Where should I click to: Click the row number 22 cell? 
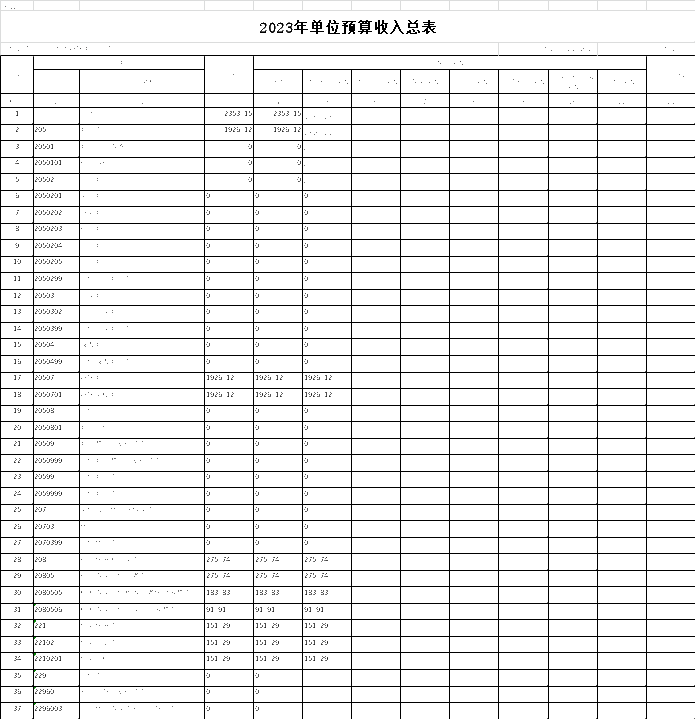[17, 461]
